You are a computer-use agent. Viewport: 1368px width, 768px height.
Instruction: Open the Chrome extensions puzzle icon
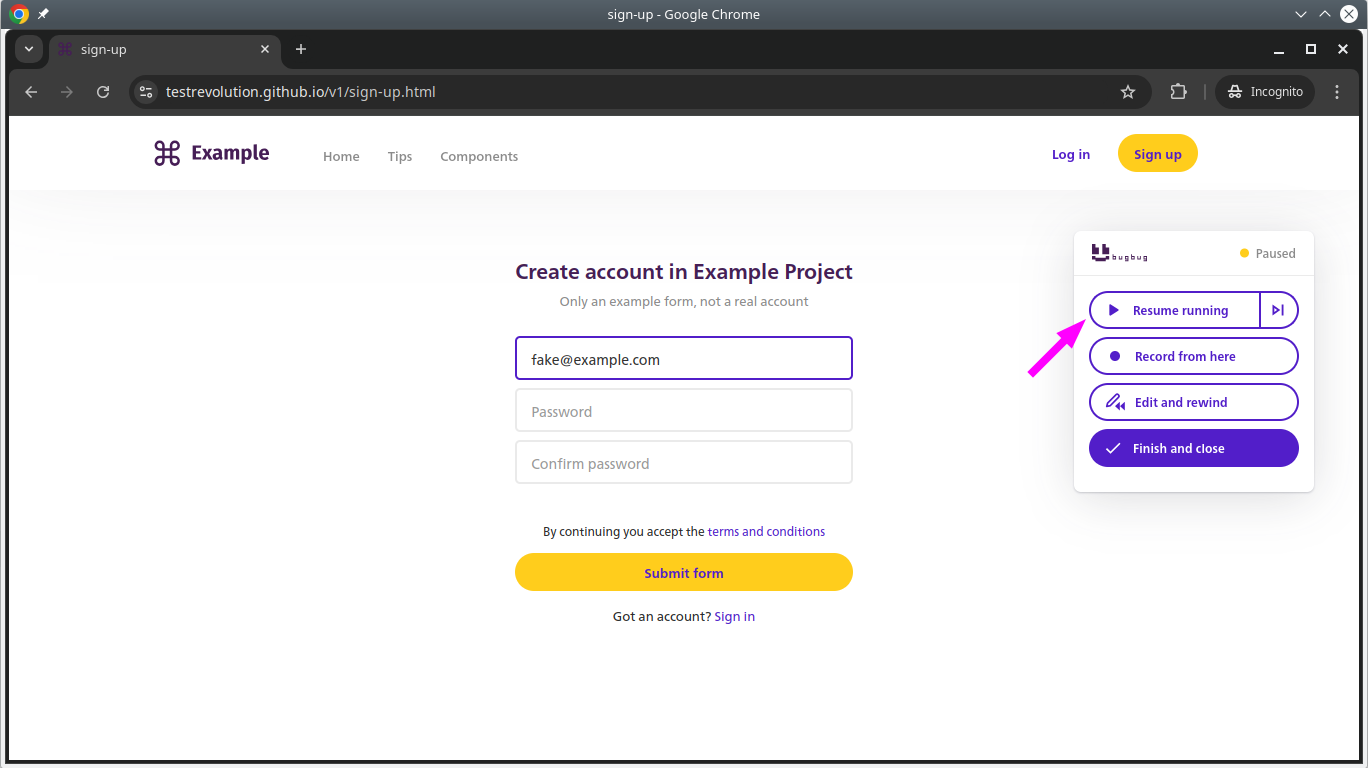1178,92
